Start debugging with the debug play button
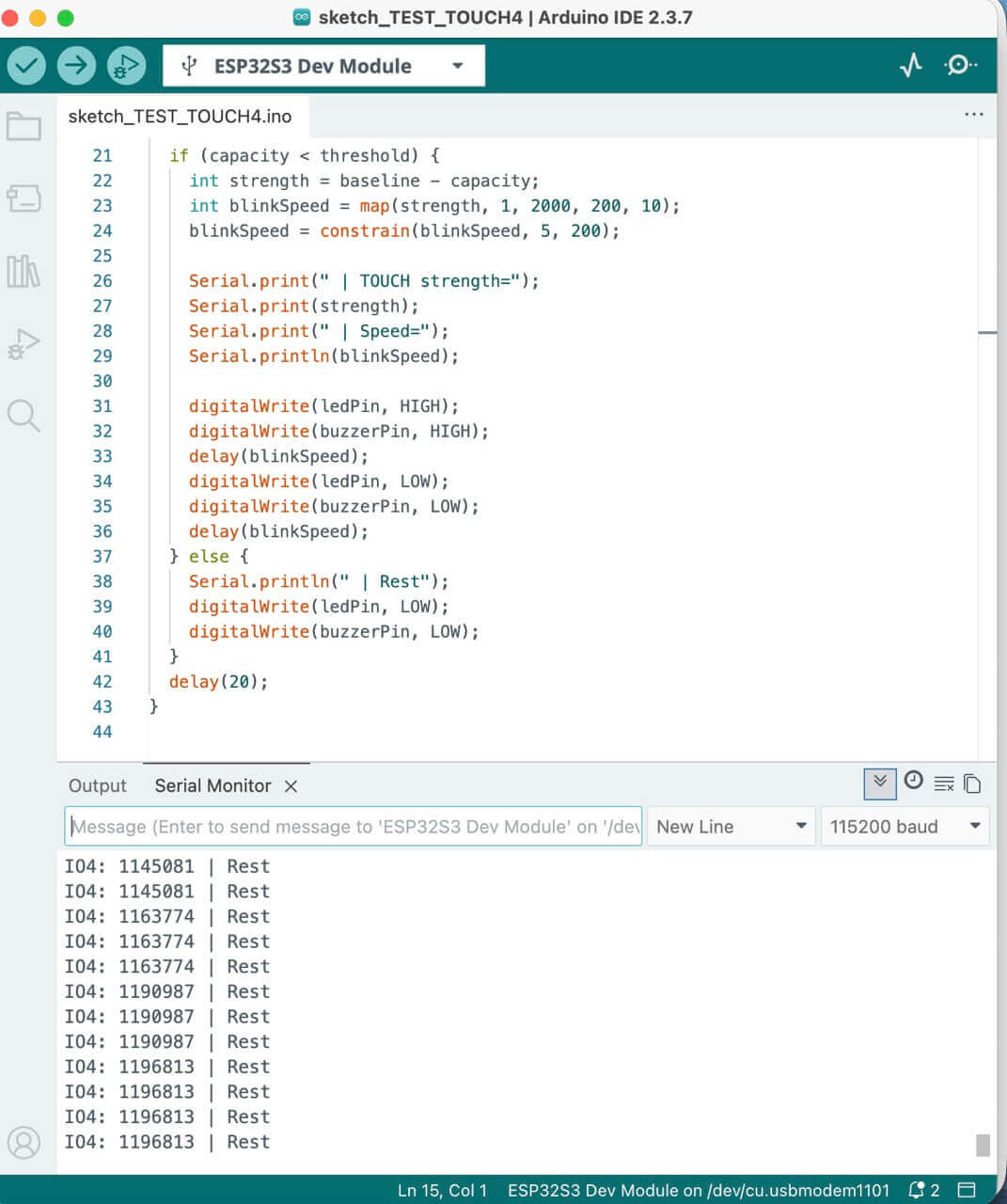Screen dimensions: 1007x1204 [x=126, y=65]
